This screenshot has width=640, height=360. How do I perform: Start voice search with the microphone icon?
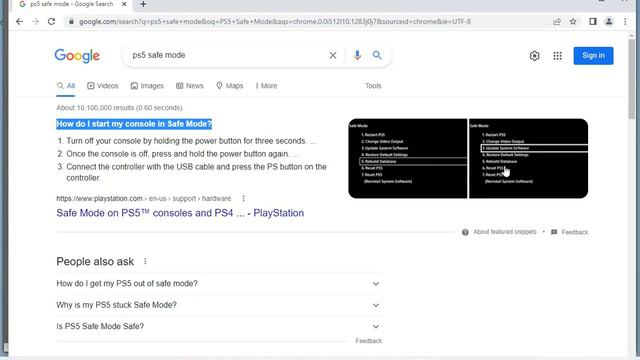pyautogui.click(x=357, y=55)
